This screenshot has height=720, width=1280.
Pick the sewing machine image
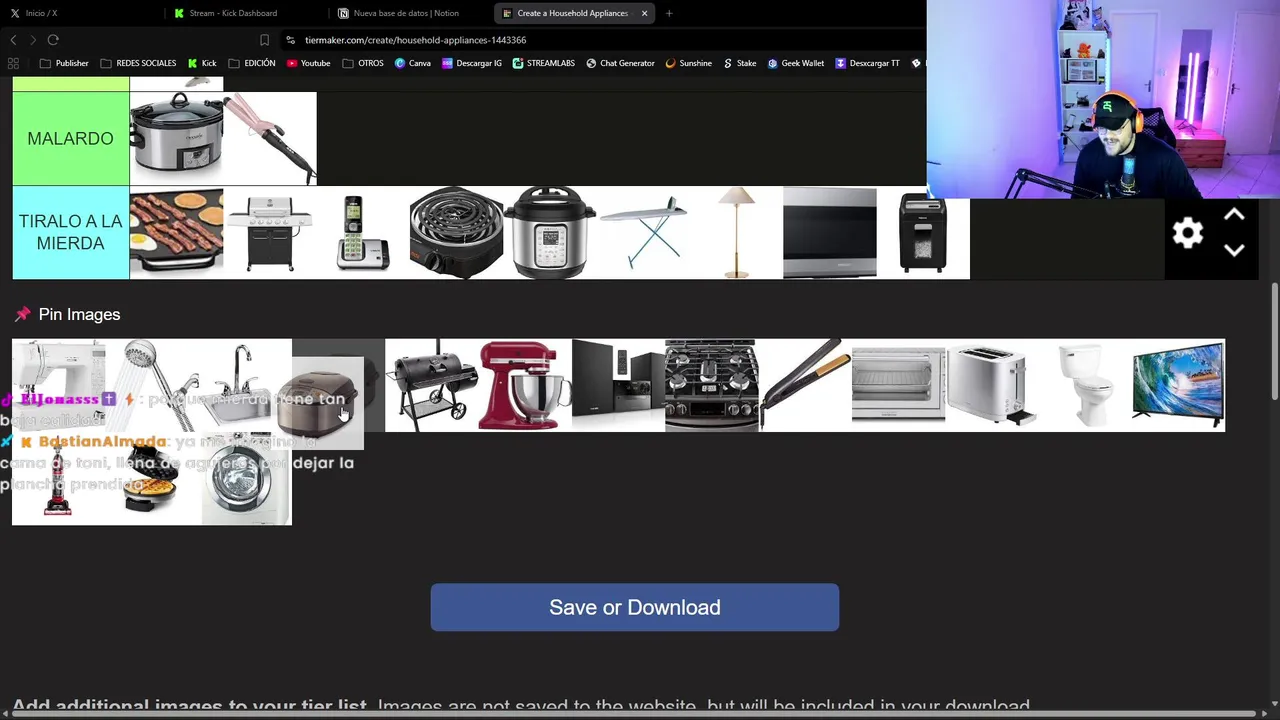pos(58,385)
